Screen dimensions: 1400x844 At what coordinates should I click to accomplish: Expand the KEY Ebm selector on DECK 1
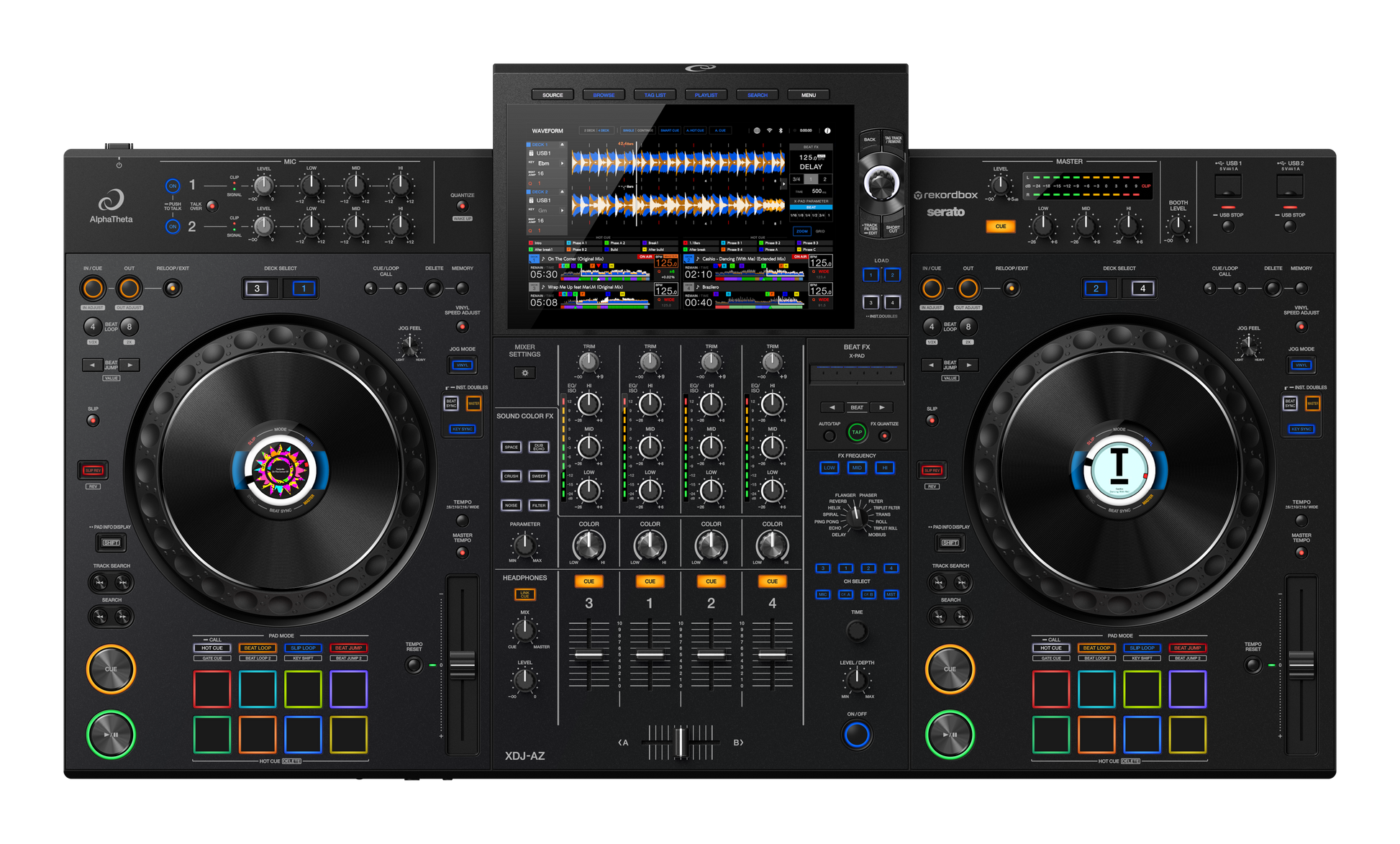[x=563, y=163]
